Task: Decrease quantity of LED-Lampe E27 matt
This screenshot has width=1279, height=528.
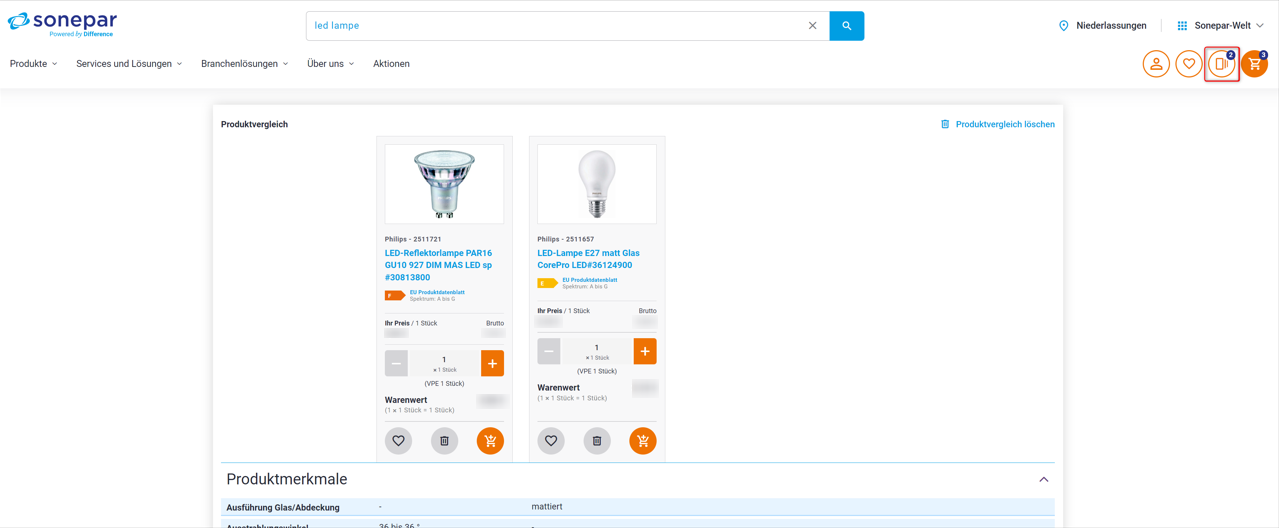Action: [549, 351]
